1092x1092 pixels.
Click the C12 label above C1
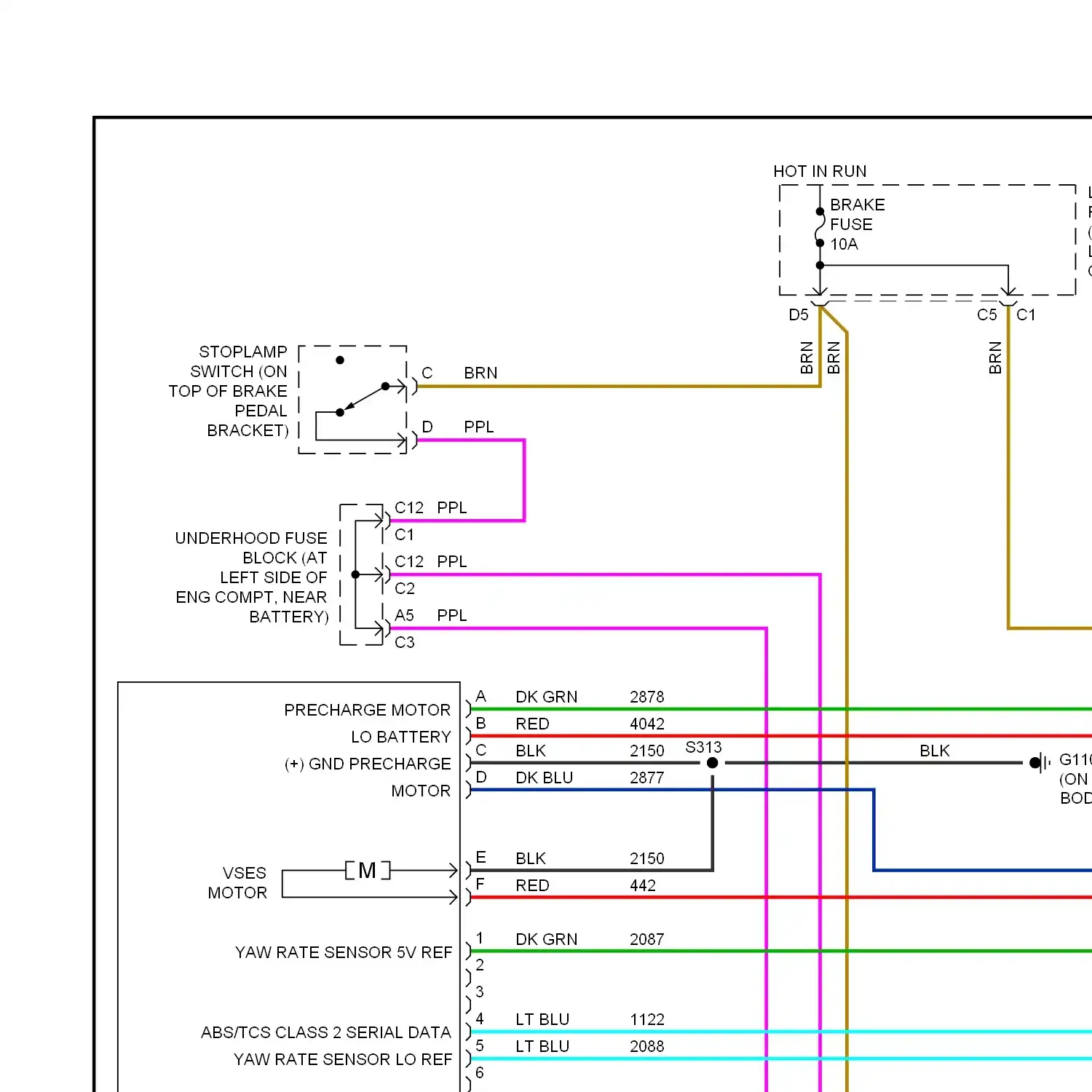[409, 507]
